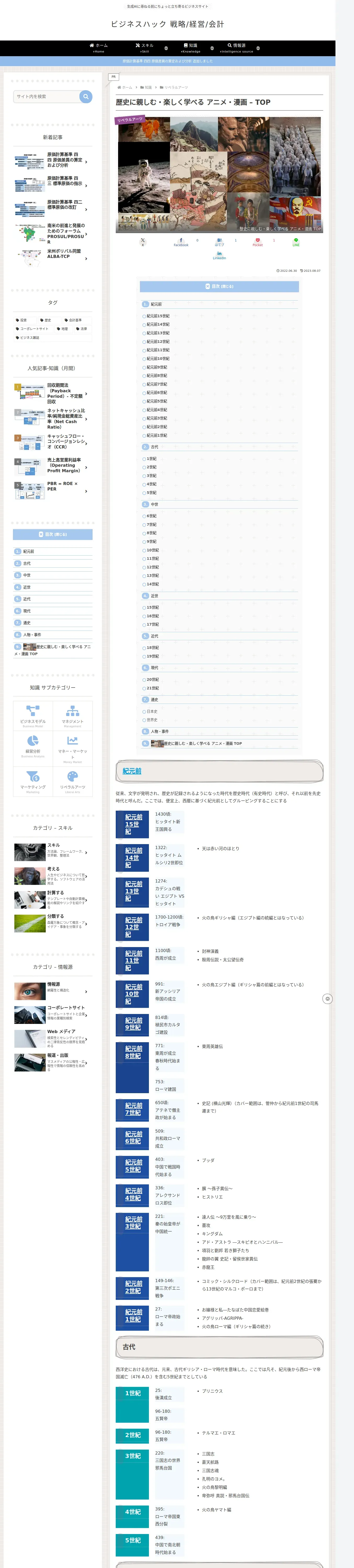Select the 世界史 entry in contents
Image resolution: width=354 pixels, height=1568 pixels.
coord(152,720)
